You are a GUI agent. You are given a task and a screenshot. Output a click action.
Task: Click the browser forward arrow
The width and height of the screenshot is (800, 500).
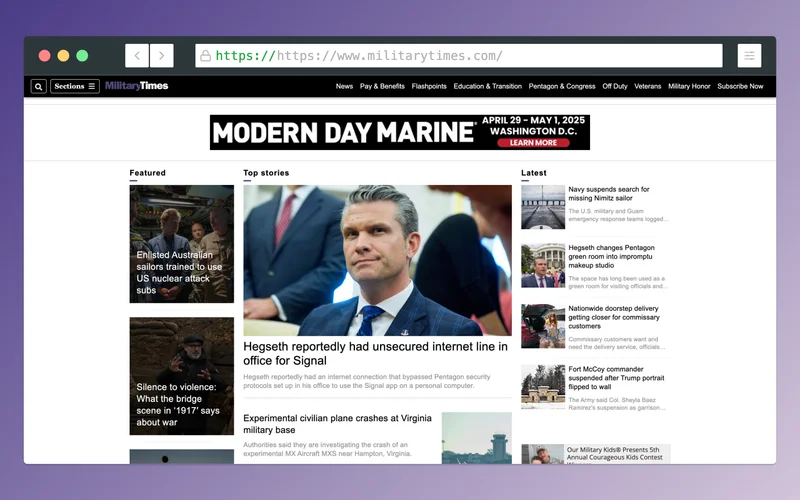(x=161, y=56)
